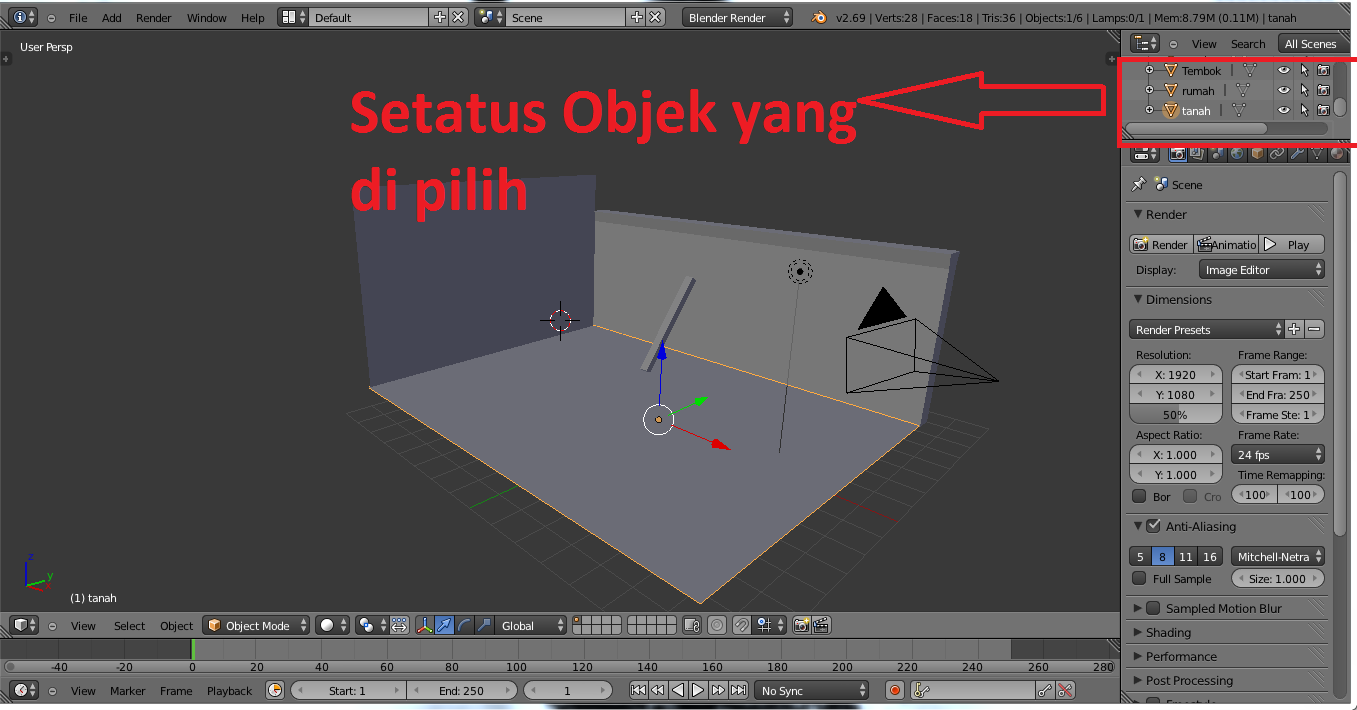This screenshot has height=710, width=1357.
Task: Open the 24 fps frame rate dropdown
Action: pos(1278,454)
